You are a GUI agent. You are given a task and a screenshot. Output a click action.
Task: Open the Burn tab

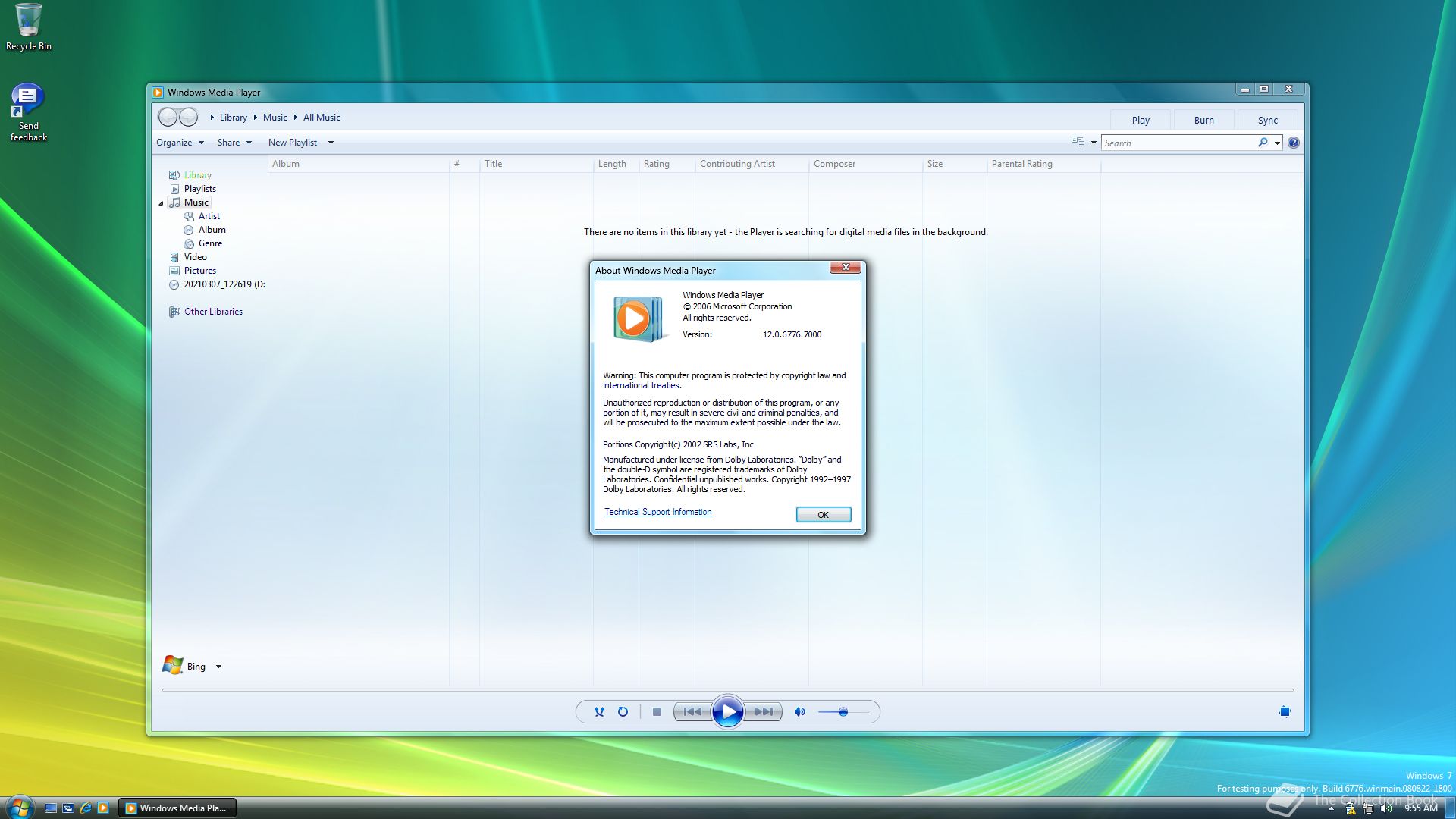tap(1204, 120)
